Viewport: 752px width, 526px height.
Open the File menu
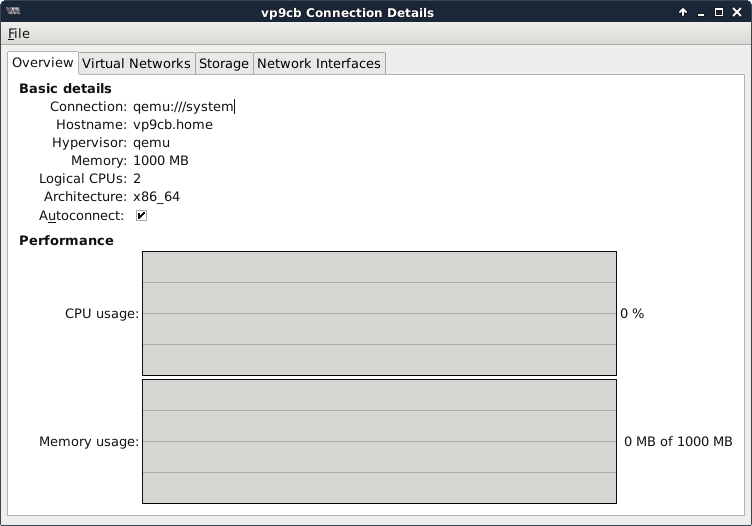click(x=18, y=34)
